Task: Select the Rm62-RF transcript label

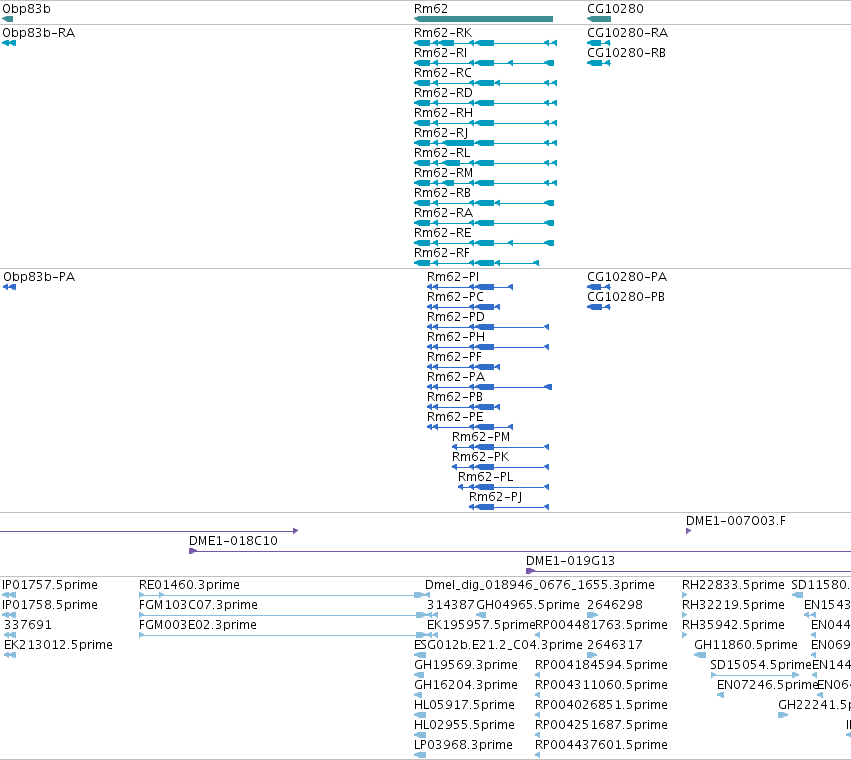Action: point(442,253)
